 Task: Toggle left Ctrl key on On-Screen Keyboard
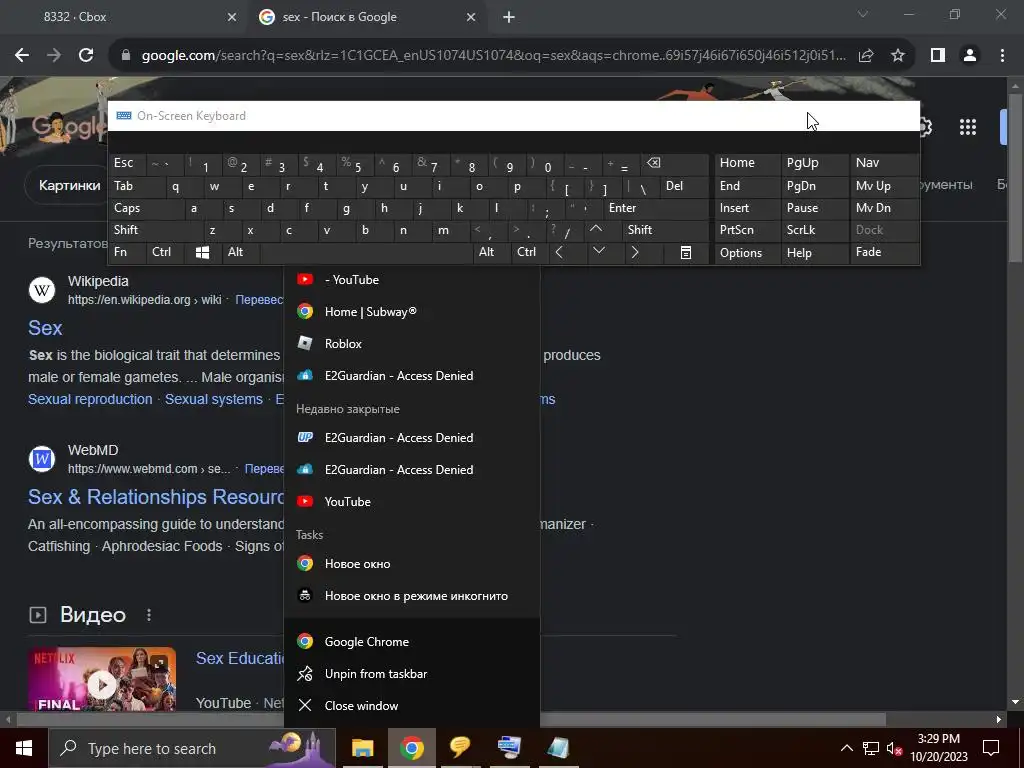(166, 252)
